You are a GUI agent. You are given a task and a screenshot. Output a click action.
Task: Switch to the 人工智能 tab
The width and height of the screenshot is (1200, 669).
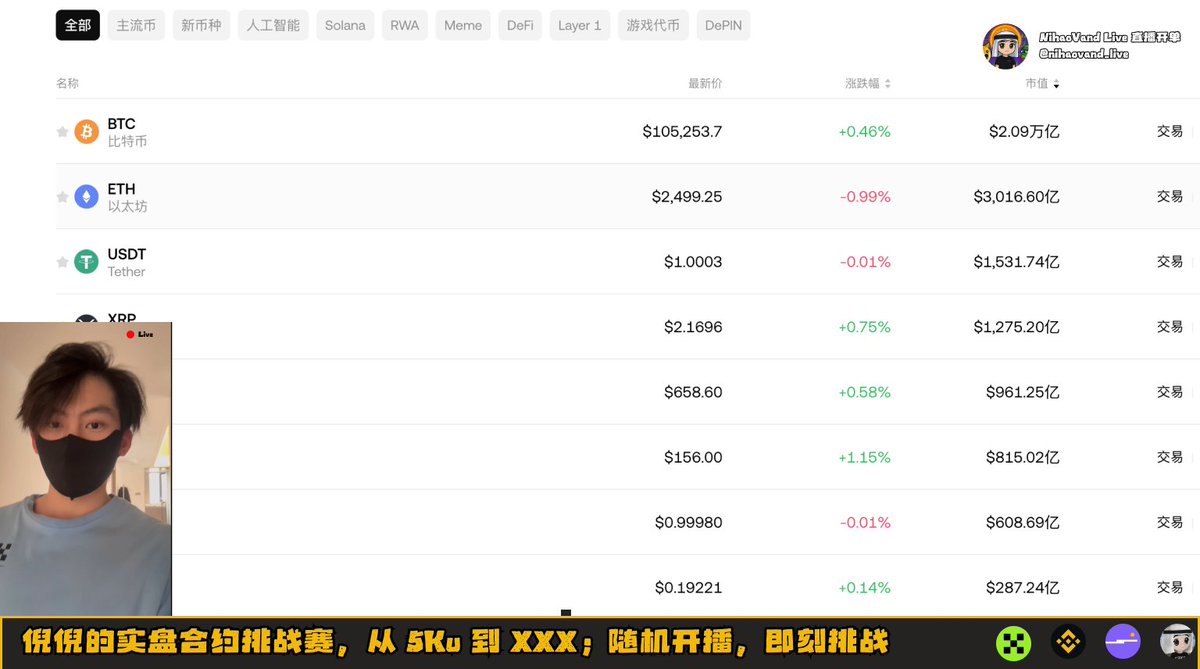pos(274,25)
